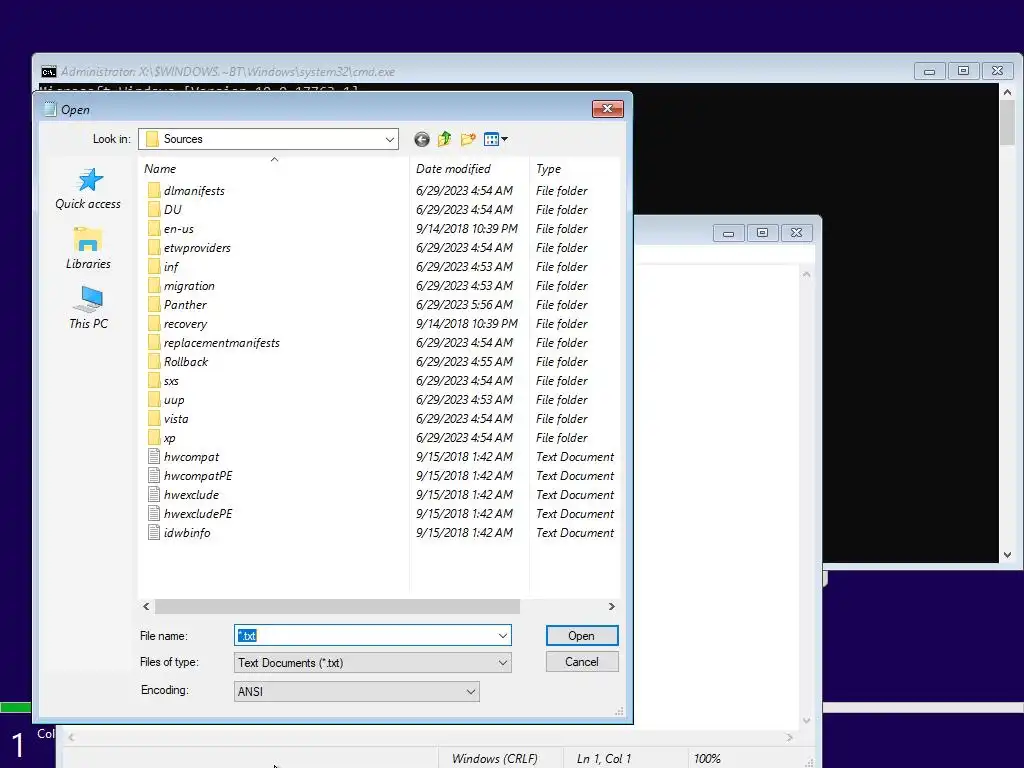The width and height of the screenshot is (1024, 768).
Task: Select the dlmanifests folder icon
Action: click(x=153, y=191)
